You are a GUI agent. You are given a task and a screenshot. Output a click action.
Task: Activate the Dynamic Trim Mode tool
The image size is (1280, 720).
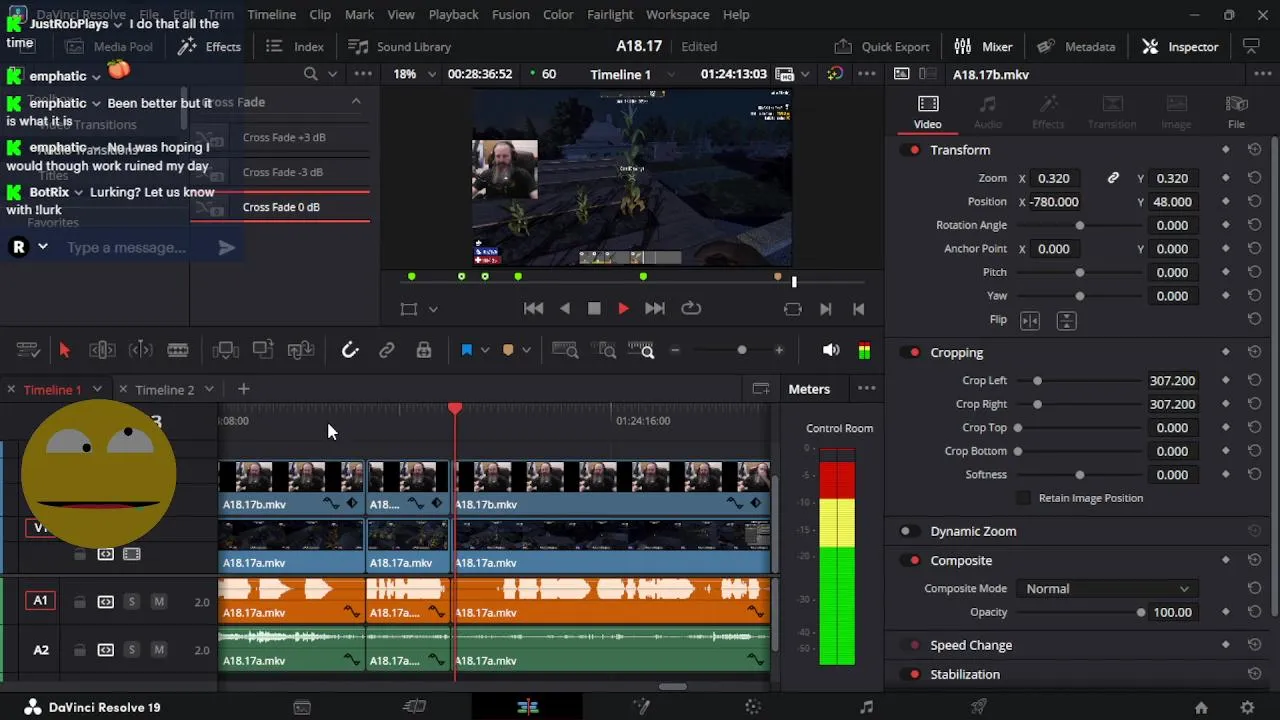[141, 350]
